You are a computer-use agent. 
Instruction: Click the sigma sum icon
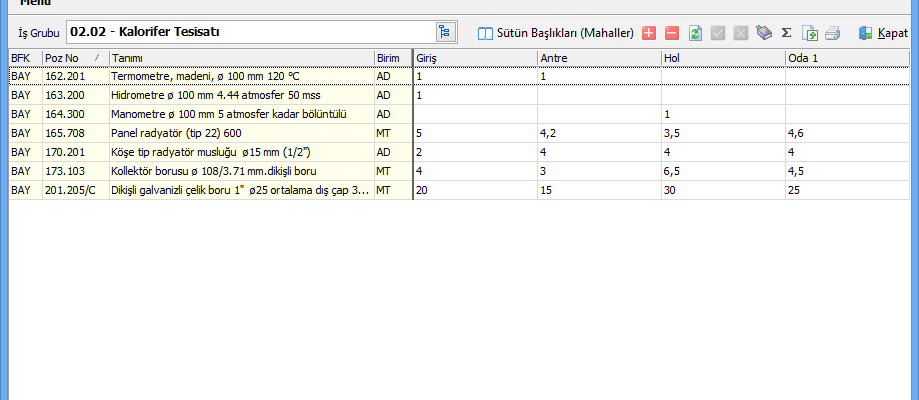tap(786, 33)
